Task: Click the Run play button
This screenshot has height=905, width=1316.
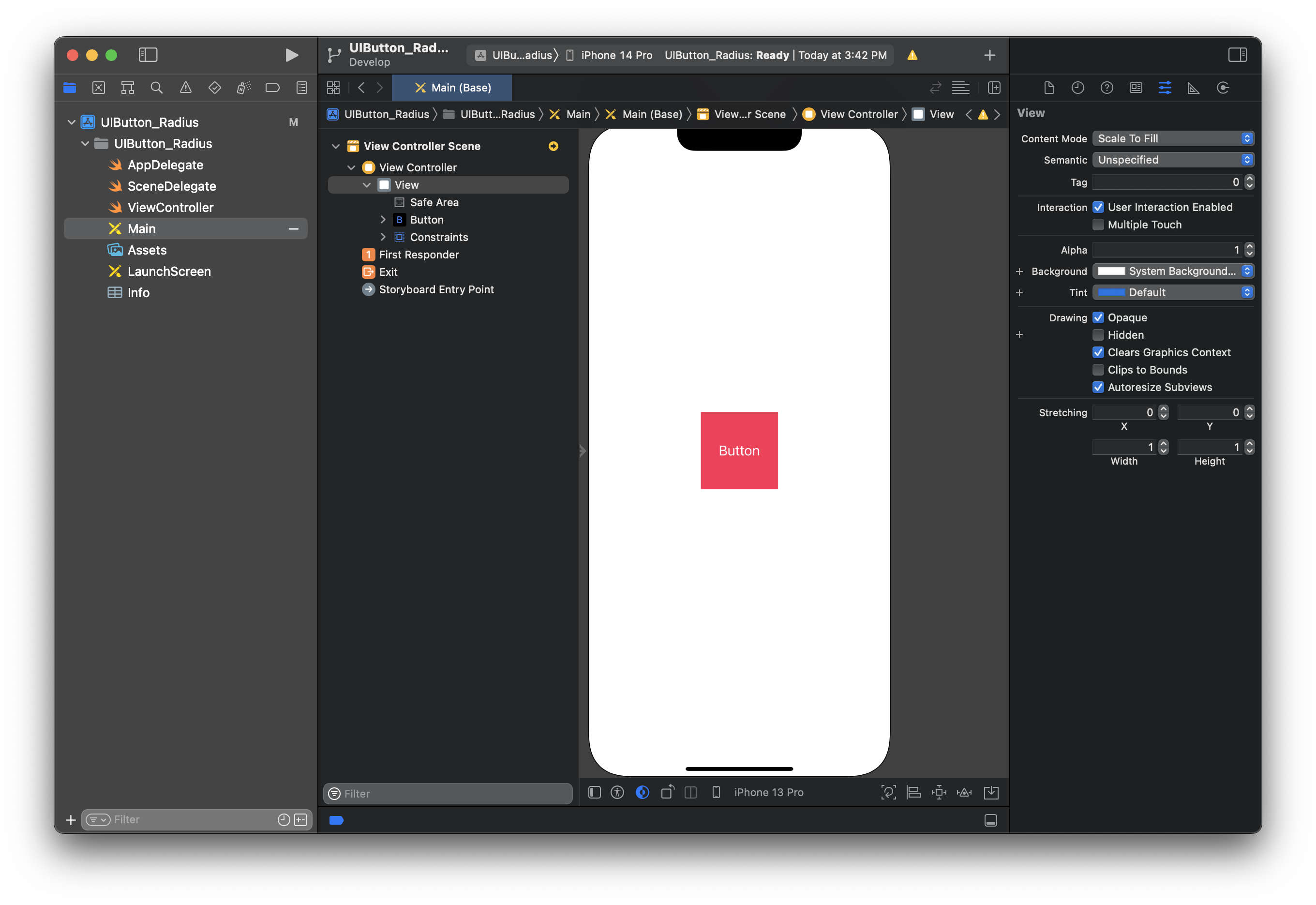Action: [x=291, y=55]
